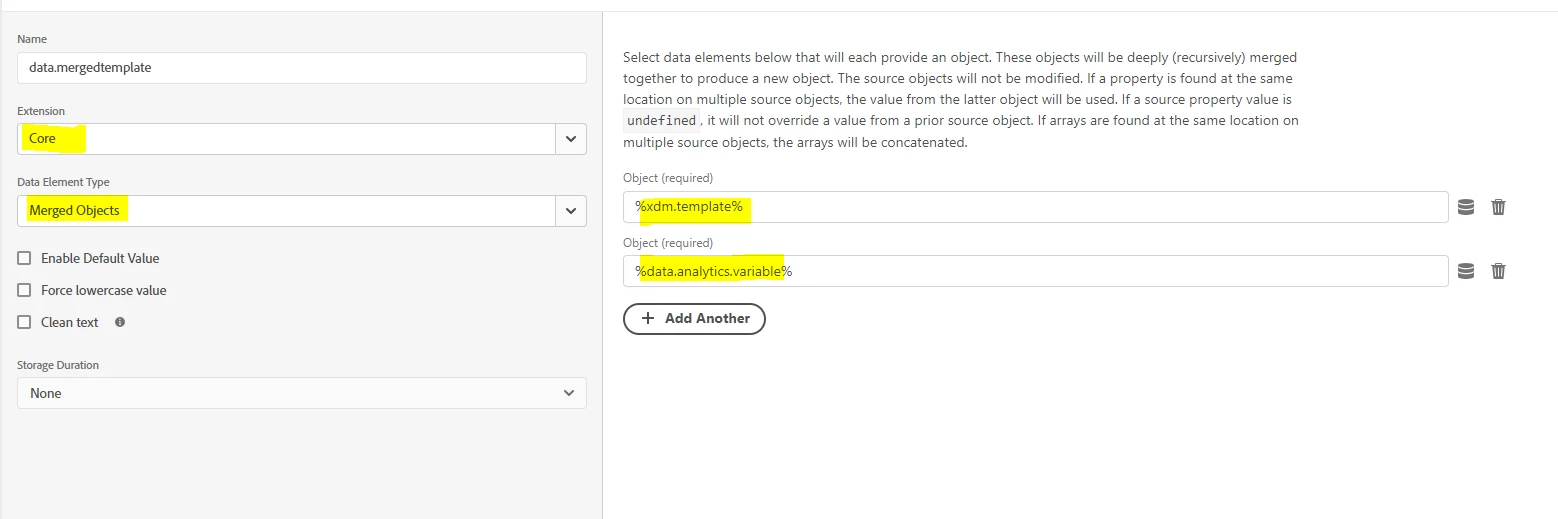Delete the %xdm.template% object row
This screenshot has height=519, width=1558.
1498,207
